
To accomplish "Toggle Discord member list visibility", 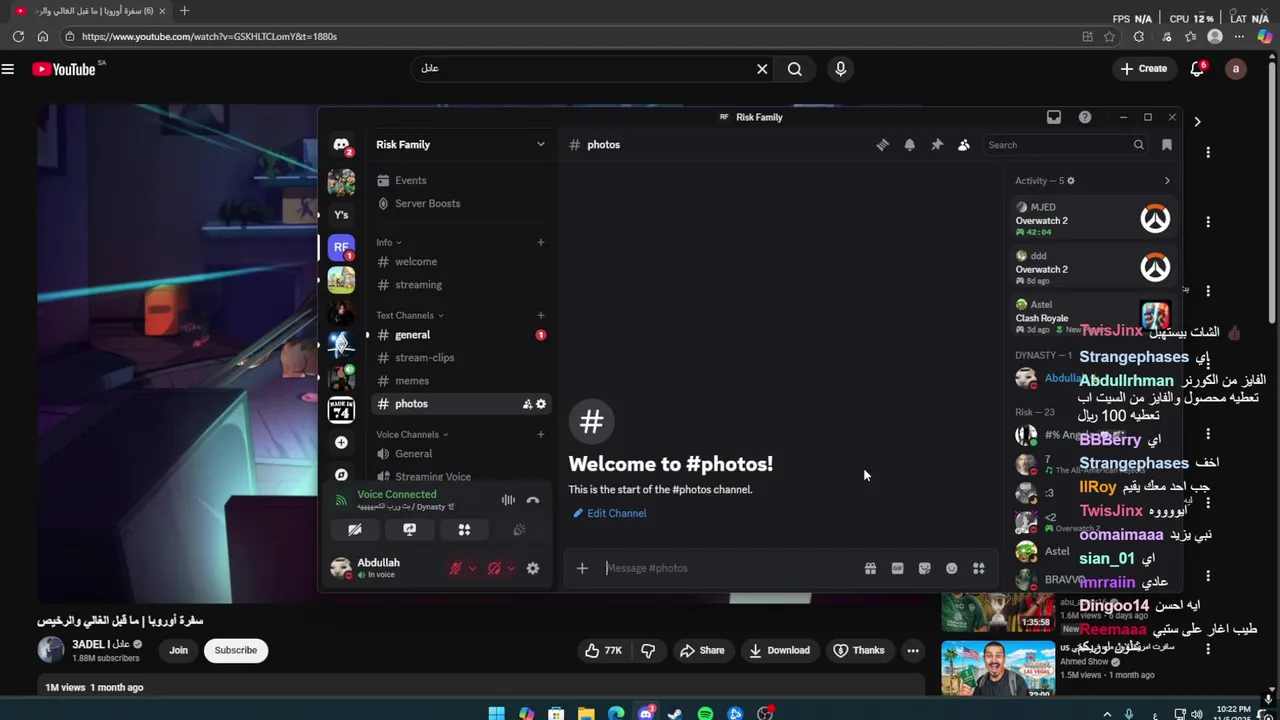I will (964, 145).
